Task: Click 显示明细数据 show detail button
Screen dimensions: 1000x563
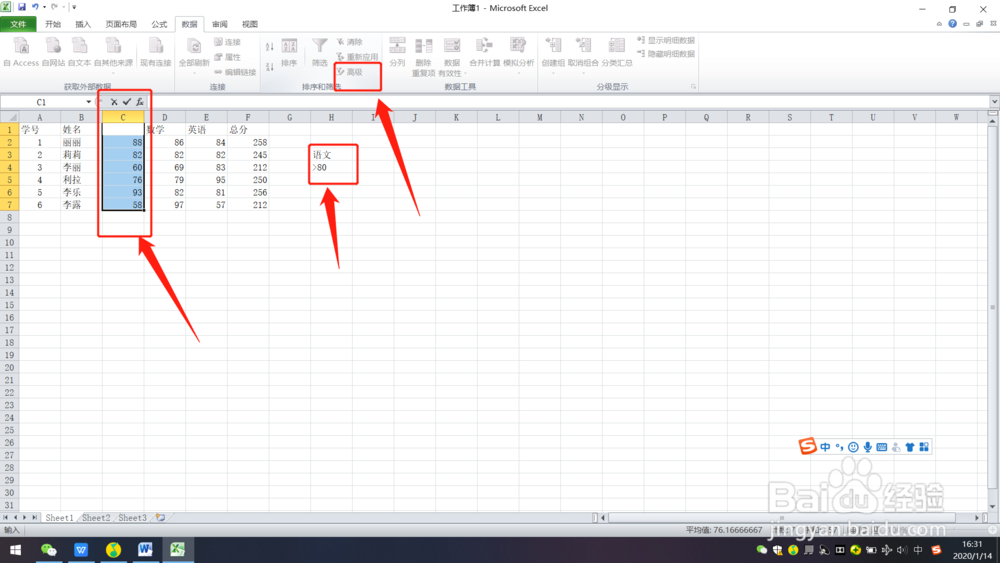Action: point(666,40)
